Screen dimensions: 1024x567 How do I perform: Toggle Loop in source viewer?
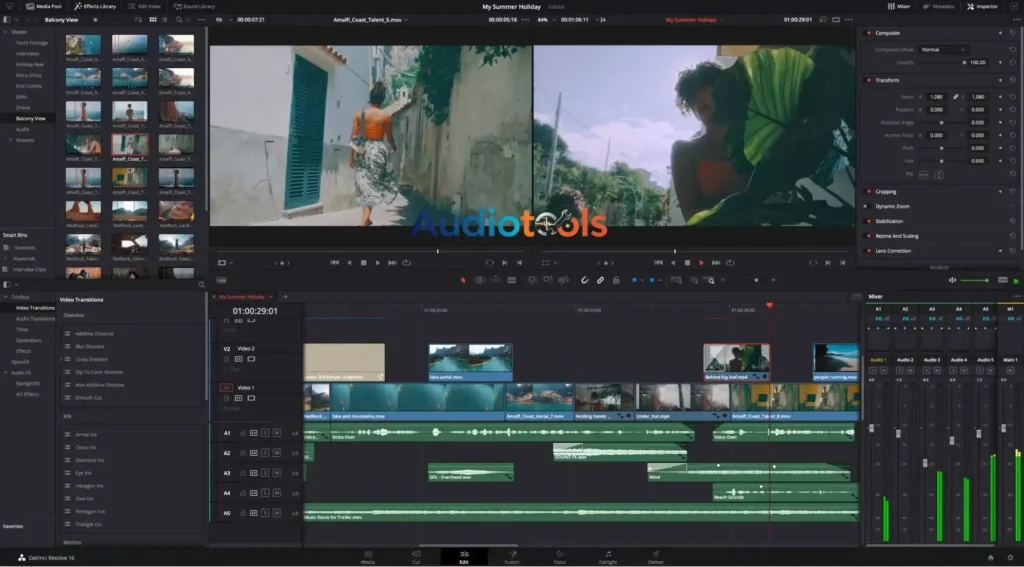(x=406, y=263)
